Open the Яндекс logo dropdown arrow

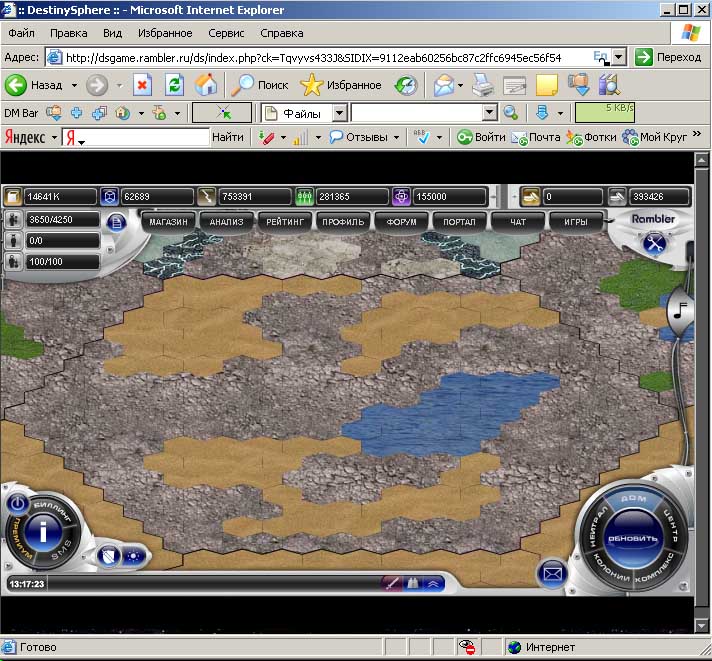pos(54,137)
